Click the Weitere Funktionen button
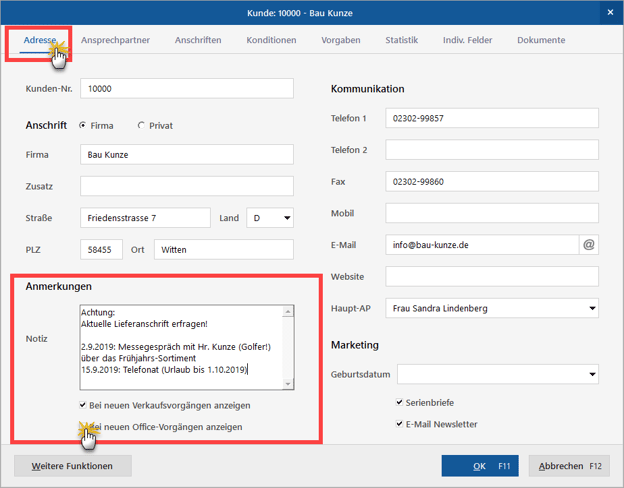The width and height of the screenshot is (624, 488). (x=72, y=466)
